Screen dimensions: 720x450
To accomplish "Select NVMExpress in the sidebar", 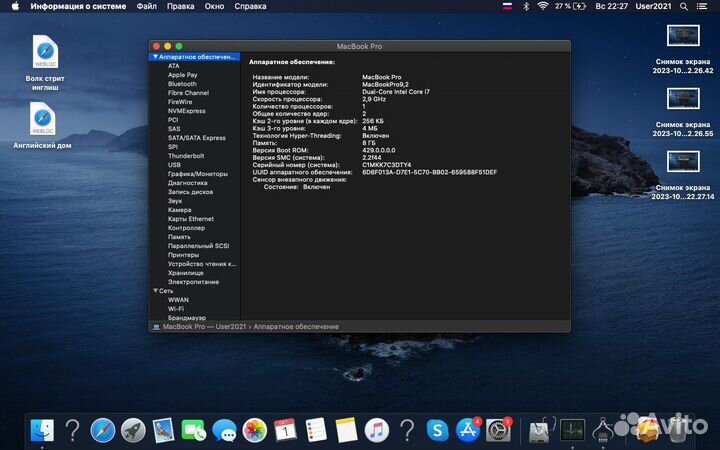I will click(187, 111).
